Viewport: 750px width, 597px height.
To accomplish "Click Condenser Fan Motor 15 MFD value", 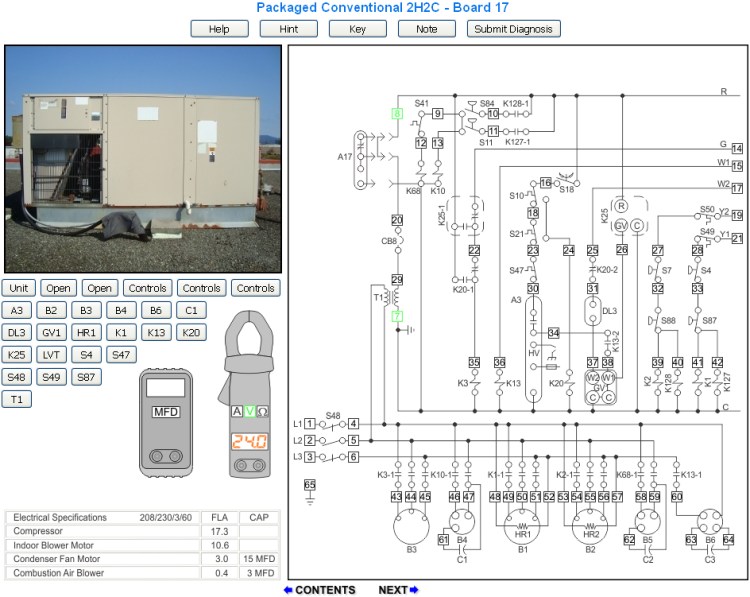I will pos(259,559).
